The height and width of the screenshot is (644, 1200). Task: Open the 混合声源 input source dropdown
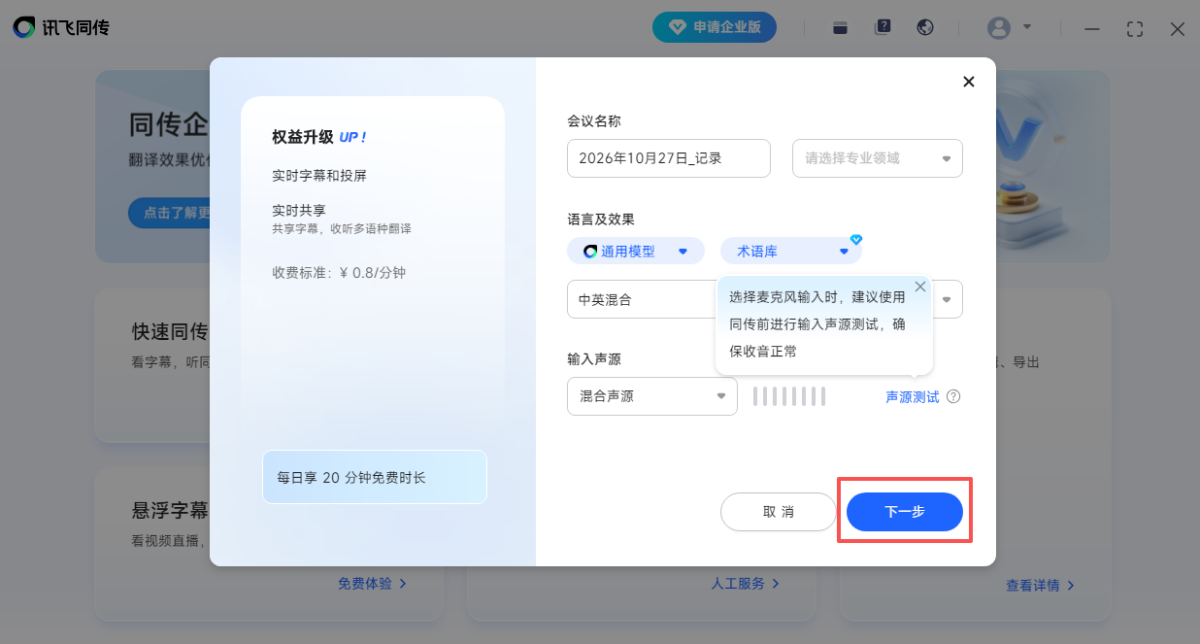pos(652,396)
